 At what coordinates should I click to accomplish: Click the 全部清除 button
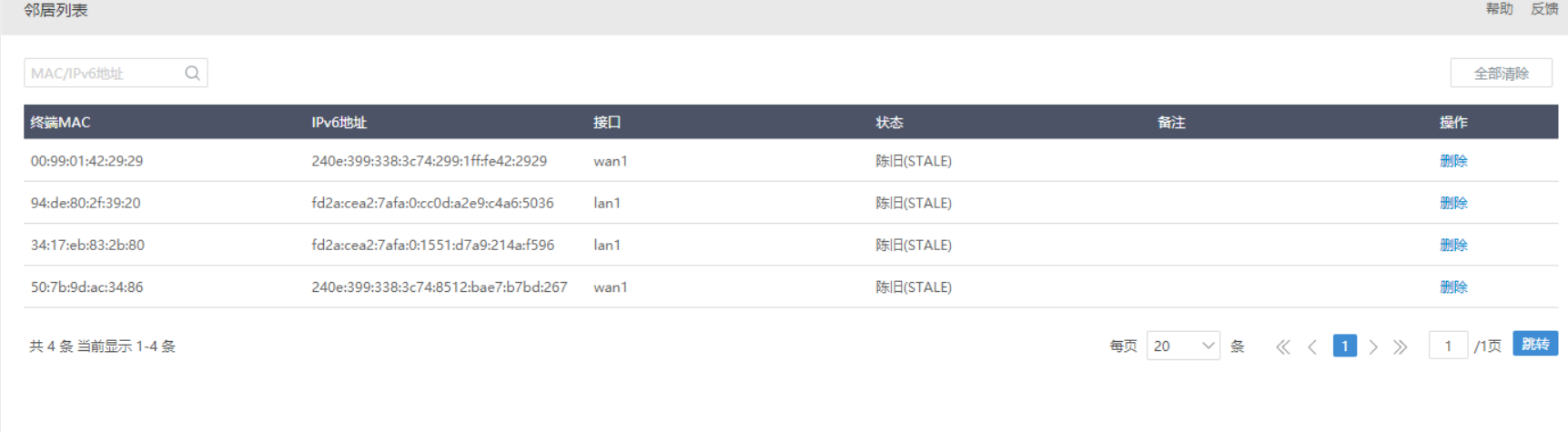tap(1501, 74)
